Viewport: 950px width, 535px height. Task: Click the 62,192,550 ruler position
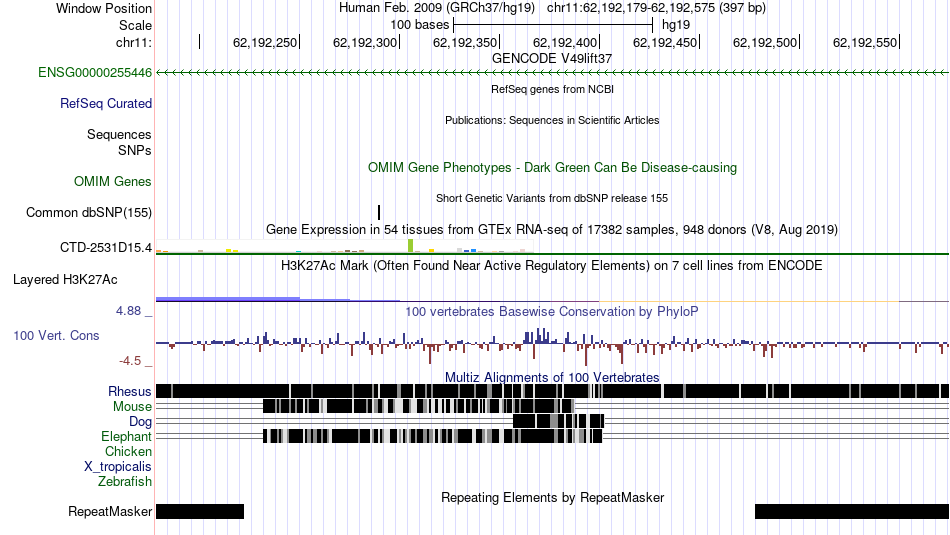865,42
